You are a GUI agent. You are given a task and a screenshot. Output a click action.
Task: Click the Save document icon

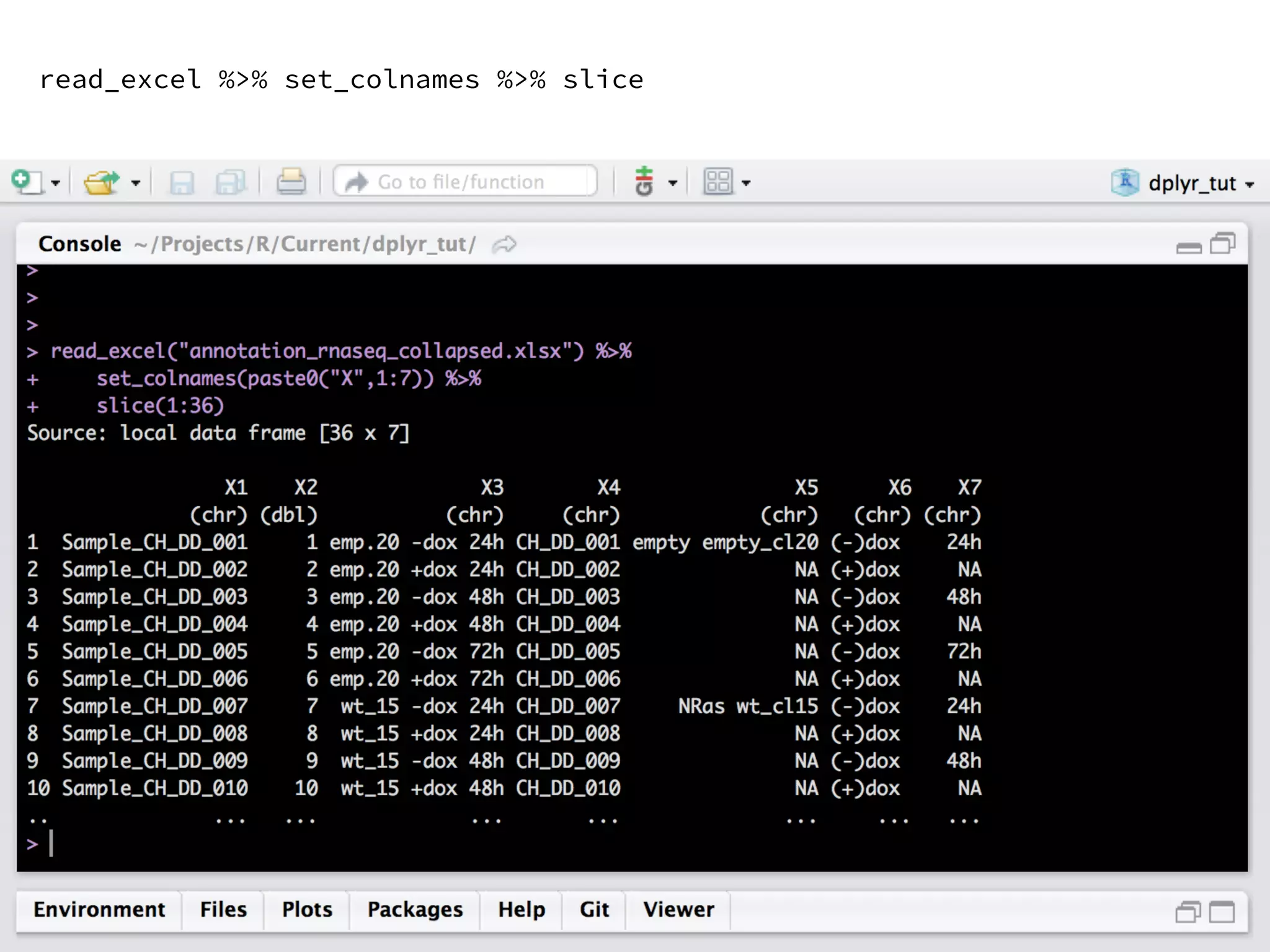pos(182,183)
